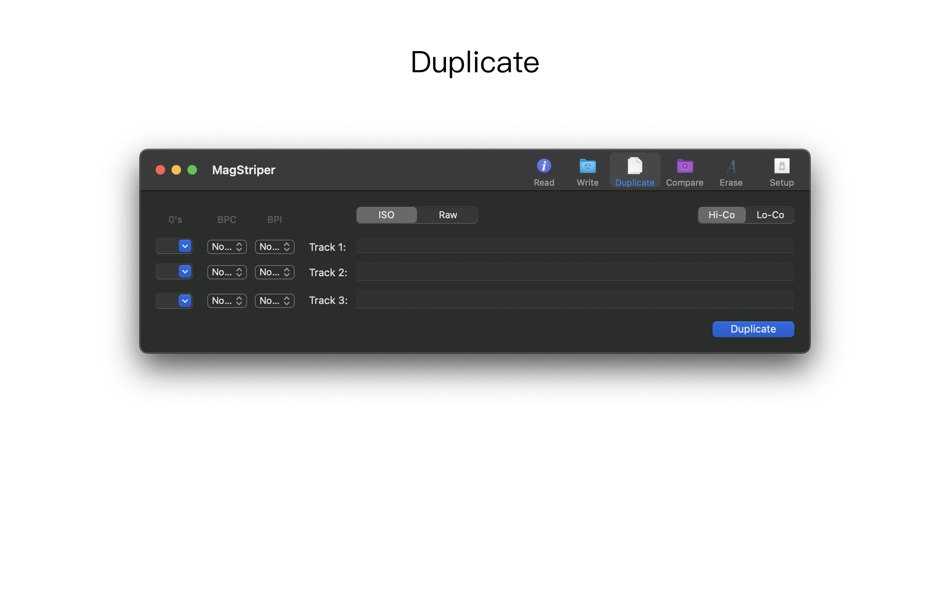This screenshot has height=594, width=950.
Task: Open the BPC dropdown for Track 2
Action: (x=226, y=272)
